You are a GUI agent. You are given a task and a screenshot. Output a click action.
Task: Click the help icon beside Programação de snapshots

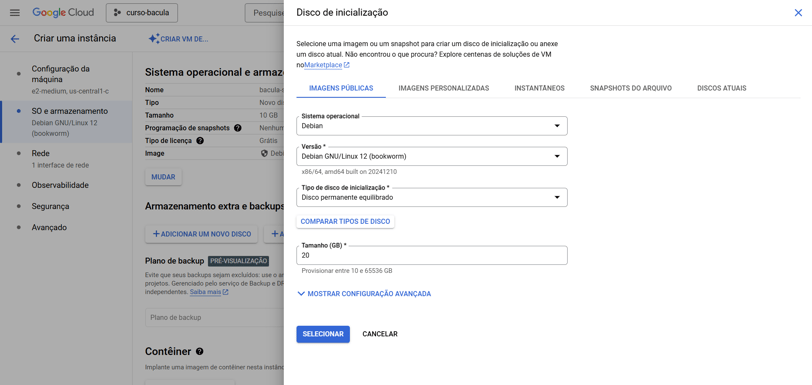238,127
